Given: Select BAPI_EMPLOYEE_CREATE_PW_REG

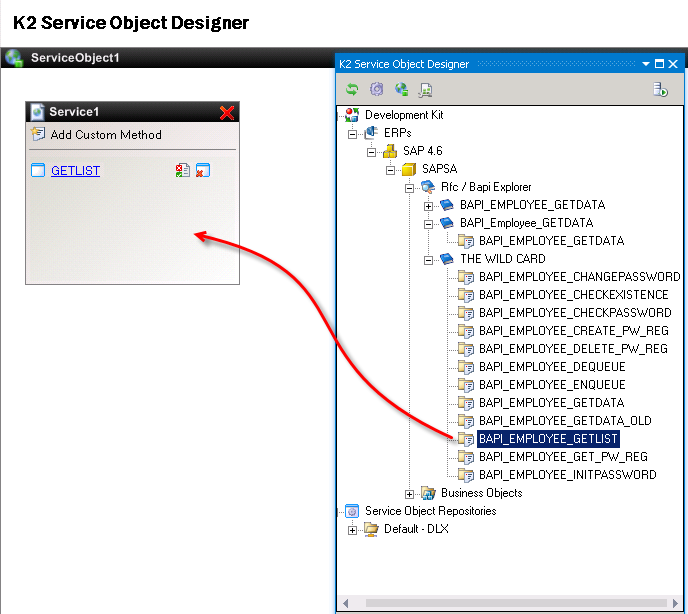Looking at the screenshot, I should point(574,331).
